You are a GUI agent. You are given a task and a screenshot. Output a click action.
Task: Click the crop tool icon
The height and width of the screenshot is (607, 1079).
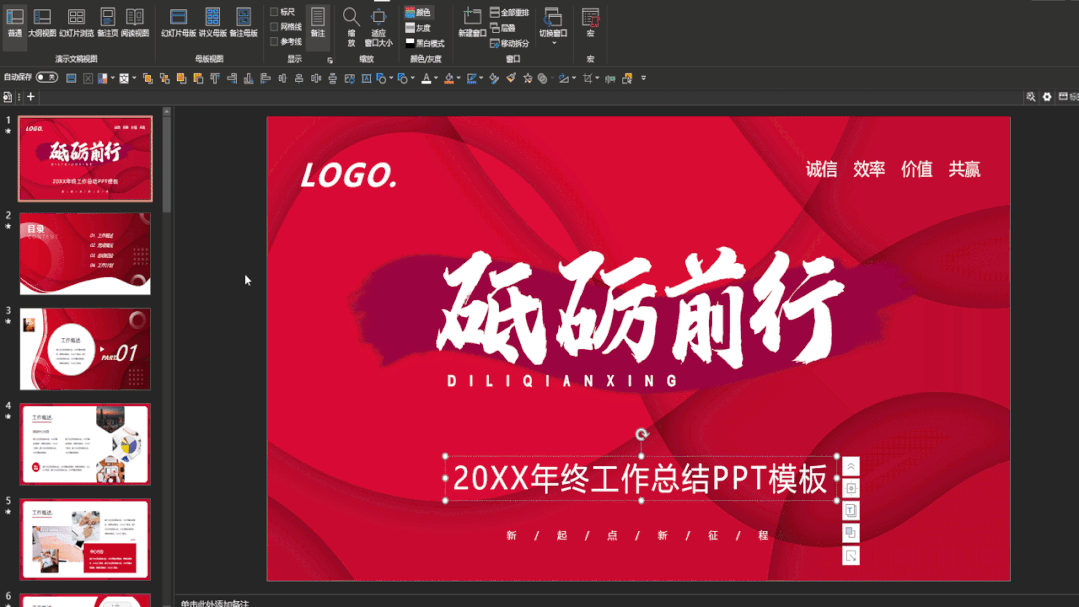(x=588, y=78)
